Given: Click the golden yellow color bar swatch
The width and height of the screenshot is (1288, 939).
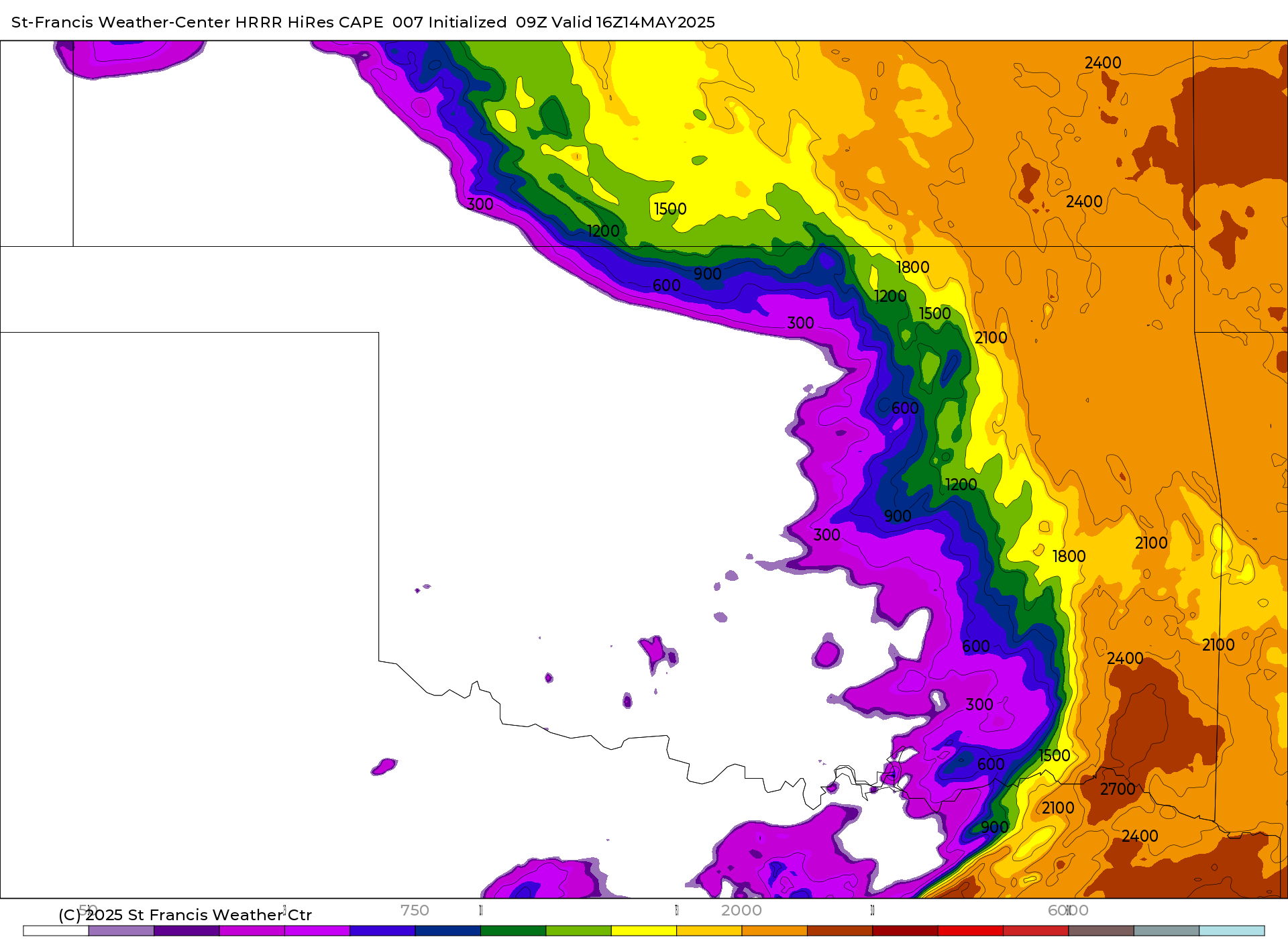Looking at the screenshot, I should pos(709,931).
